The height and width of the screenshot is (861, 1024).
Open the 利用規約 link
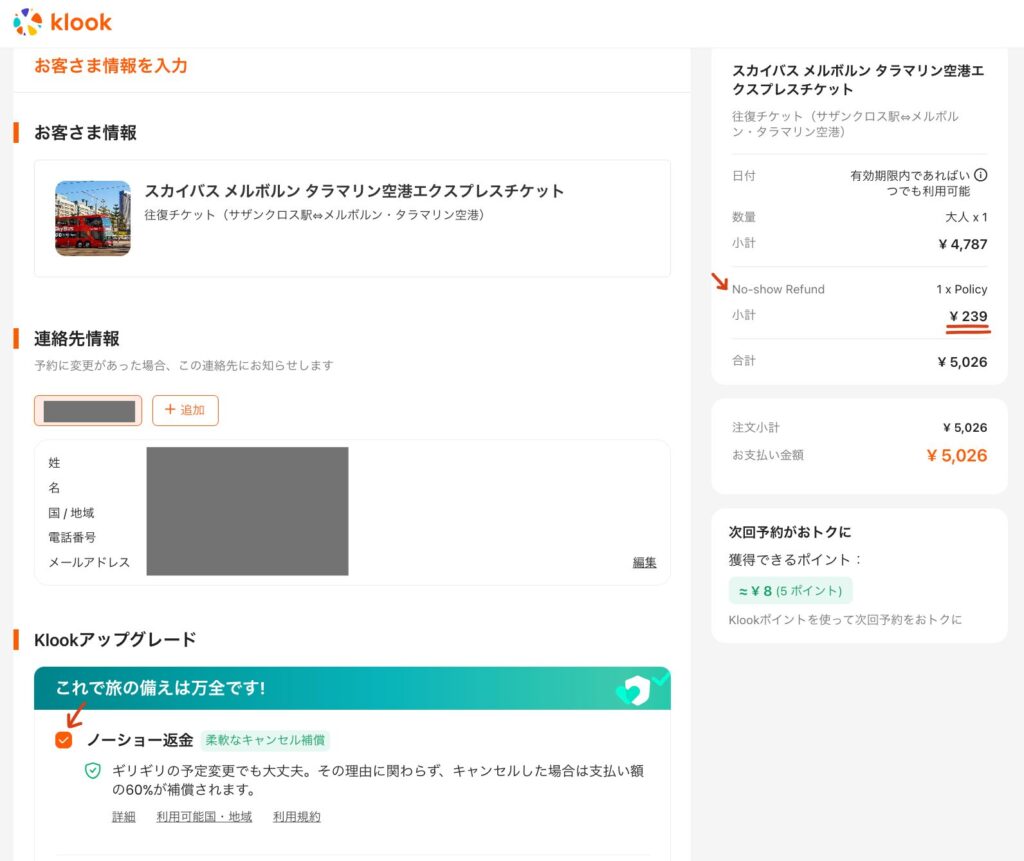coord(296,817)
